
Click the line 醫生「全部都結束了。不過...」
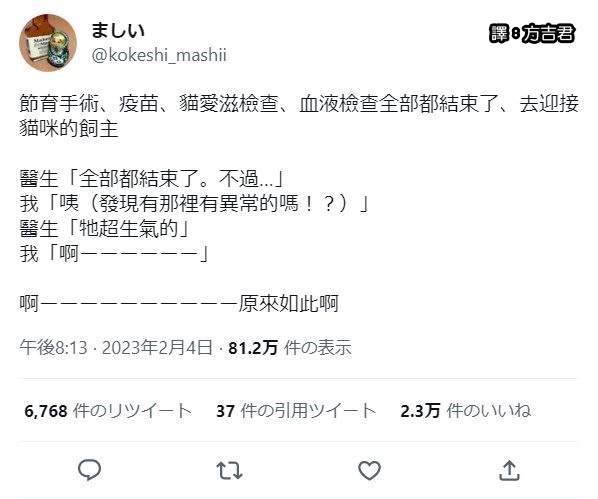151,179
